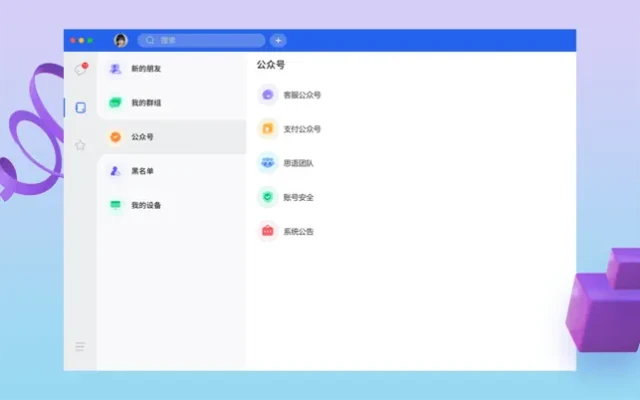Screen dimensions: 640x400
Task: Click the 思语团队 blue icon
Action: [x=267, y=163]
